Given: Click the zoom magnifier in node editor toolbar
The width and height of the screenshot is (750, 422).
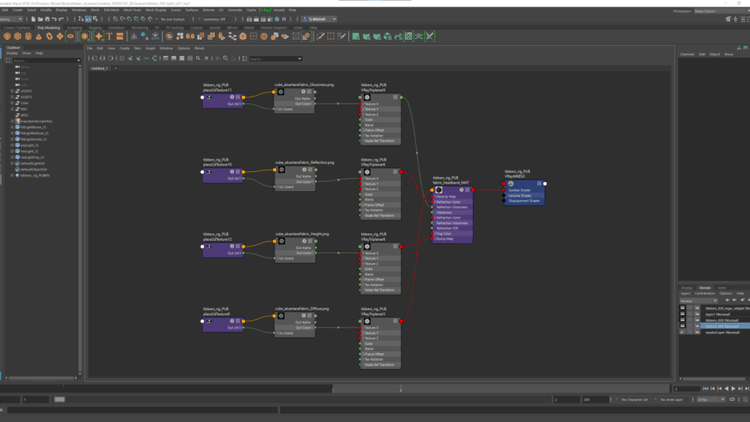Looking at the screenshot, I should [198, 58].
